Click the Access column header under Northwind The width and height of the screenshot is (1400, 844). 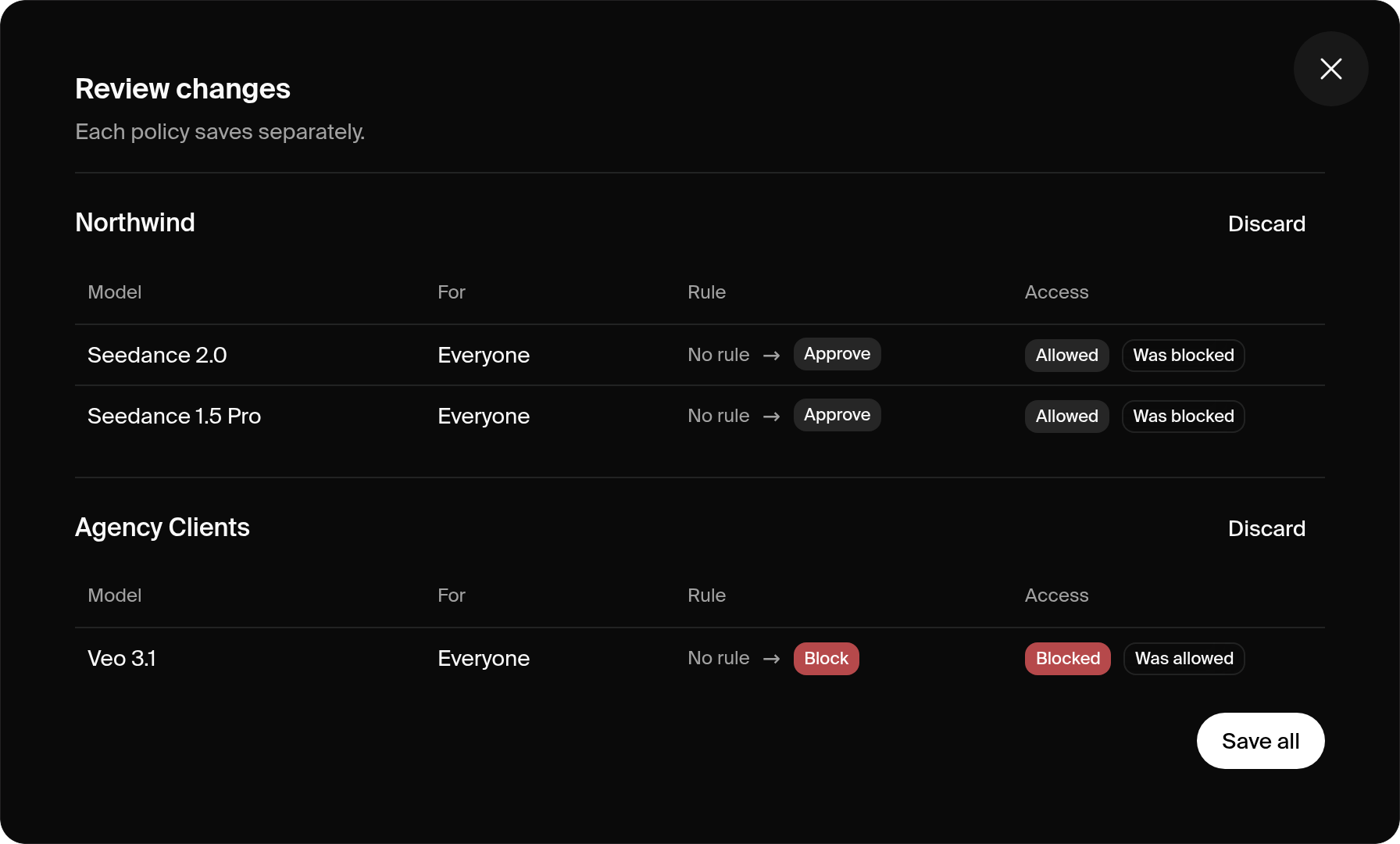tap(1056, 292)
